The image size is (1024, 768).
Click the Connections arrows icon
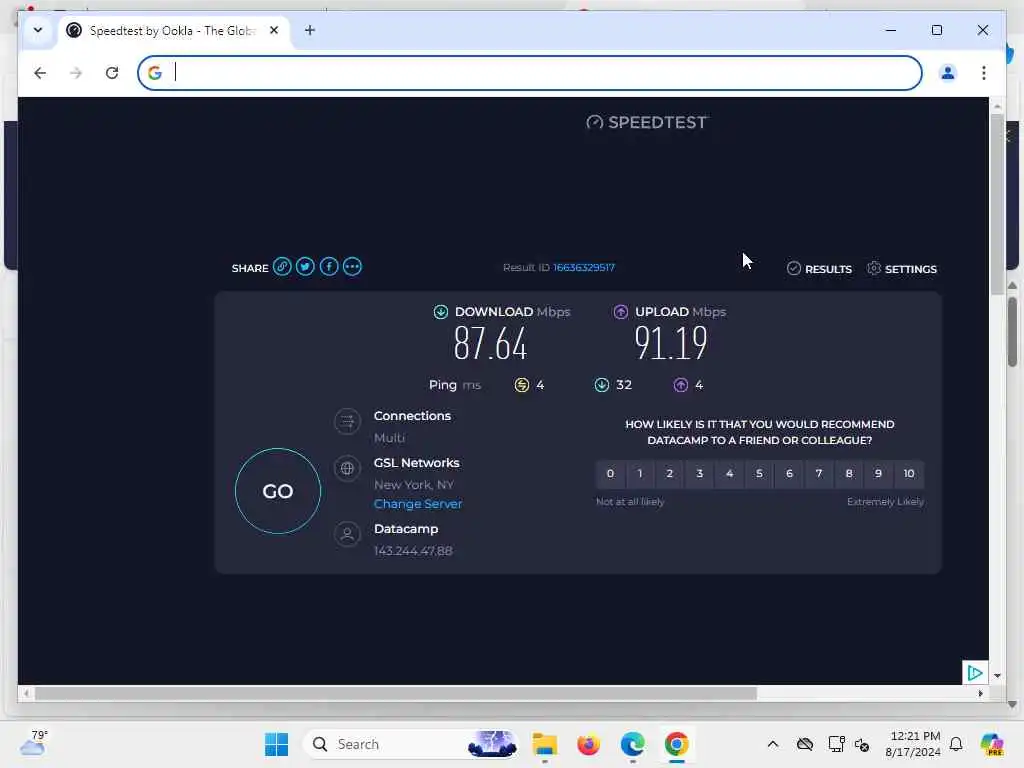(347, 421)
